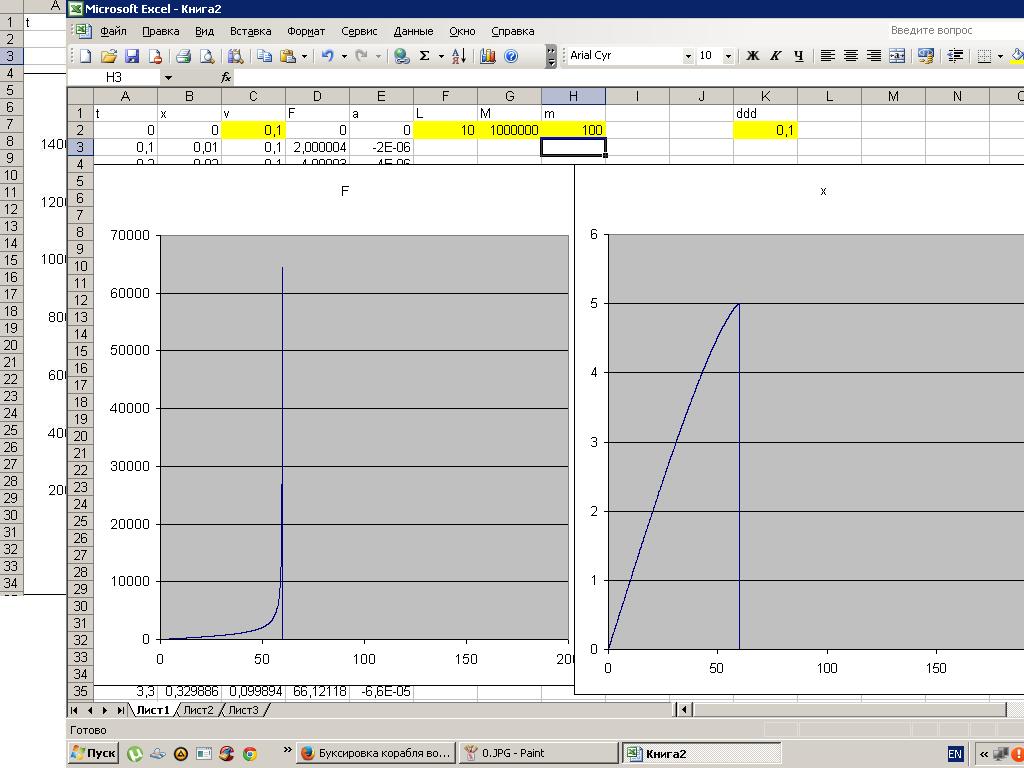Sort ascending with the sort icon
Screen dimensions: 1024x768
tap(459, 56)
